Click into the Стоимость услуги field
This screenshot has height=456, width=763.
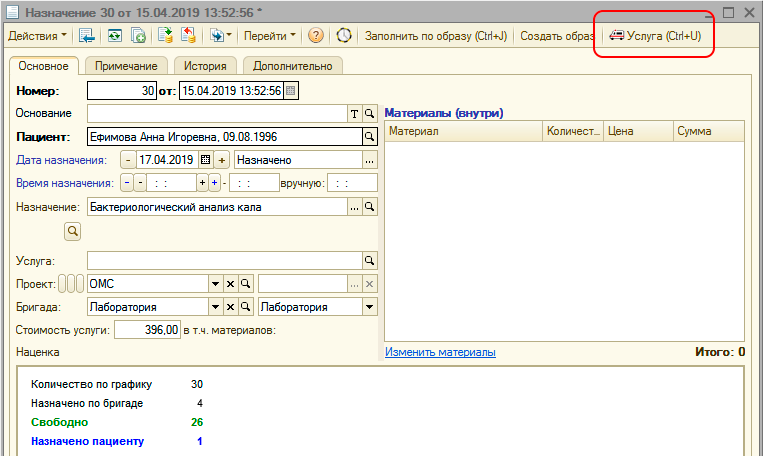click(x=148, y=330)
